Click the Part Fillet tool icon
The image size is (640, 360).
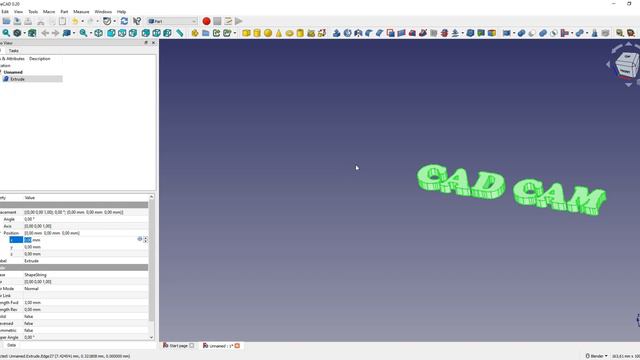pyautogui.click(x=369, y=33)
